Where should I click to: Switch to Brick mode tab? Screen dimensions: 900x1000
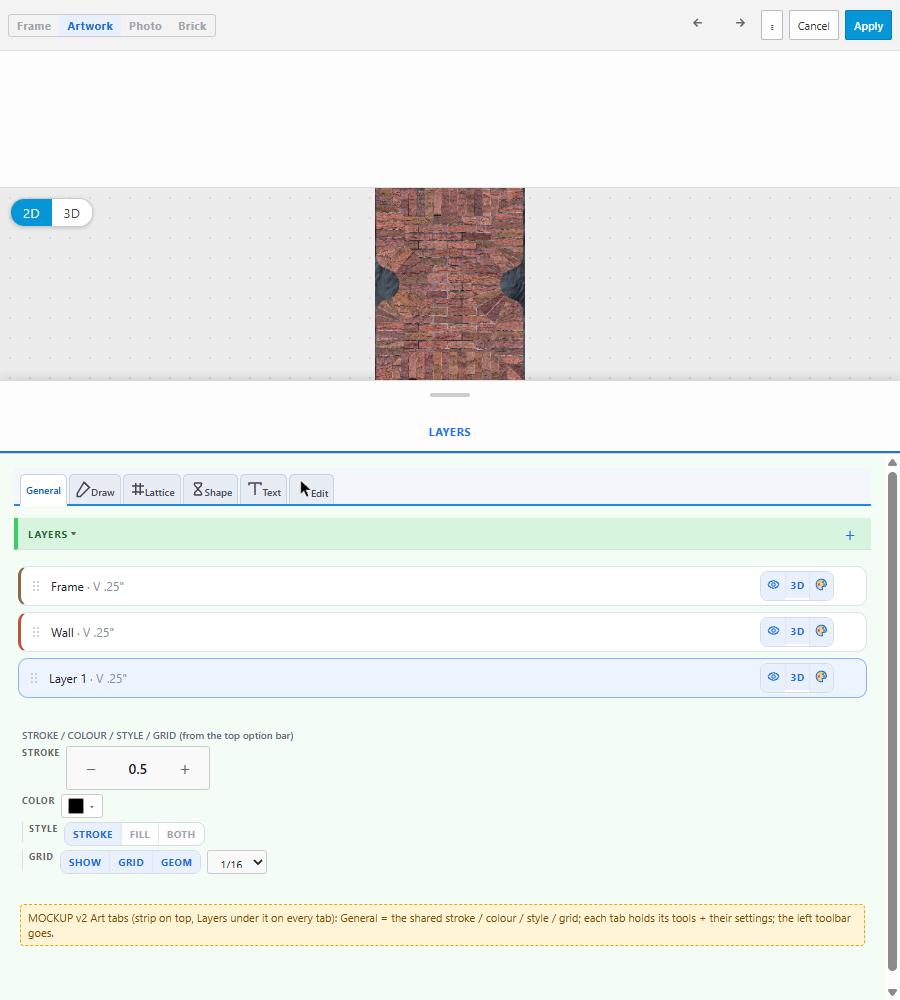(192, 26)
